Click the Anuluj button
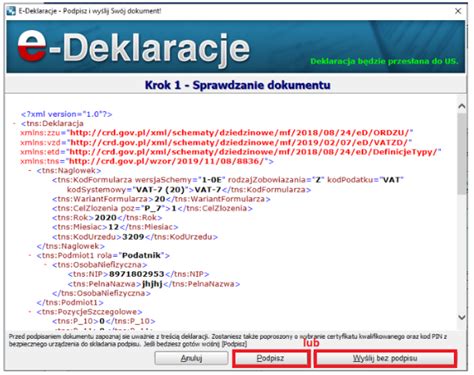 191,359
